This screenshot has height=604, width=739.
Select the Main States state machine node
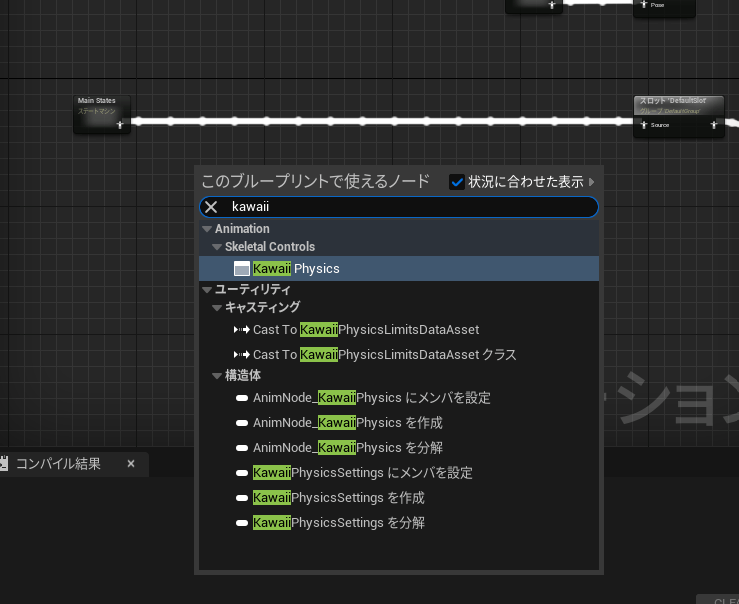point(102,114)
